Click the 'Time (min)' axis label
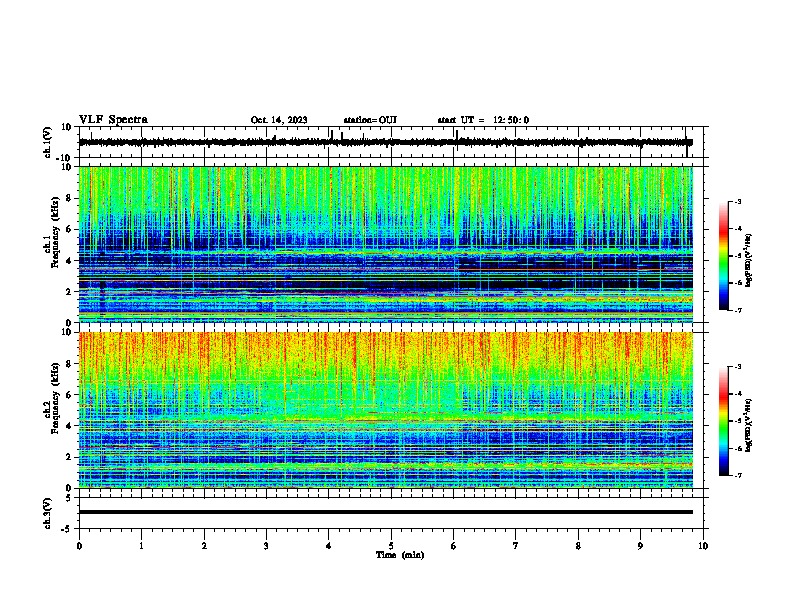 (400, 555)
